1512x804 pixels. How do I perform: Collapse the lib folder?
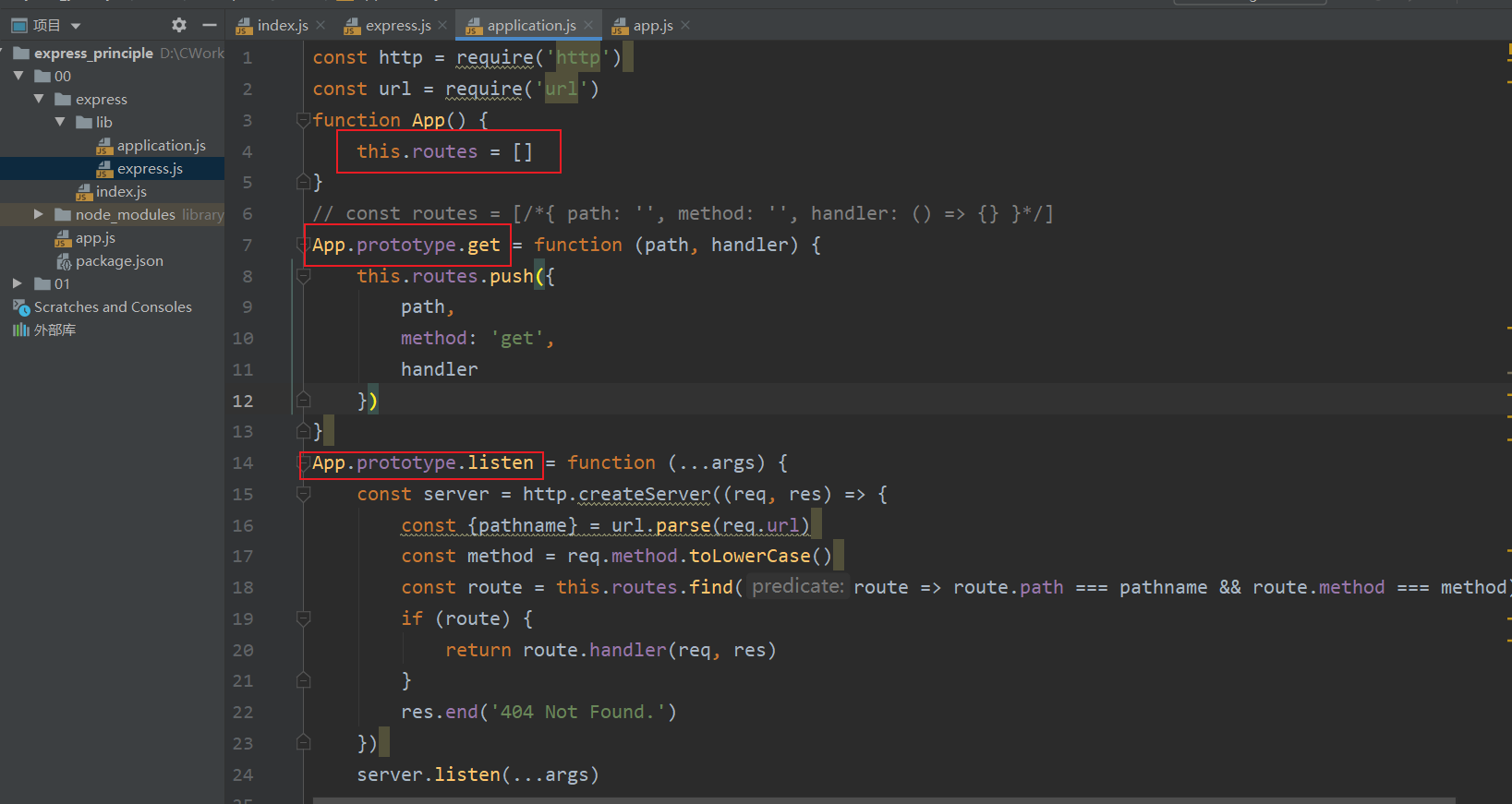60,122
